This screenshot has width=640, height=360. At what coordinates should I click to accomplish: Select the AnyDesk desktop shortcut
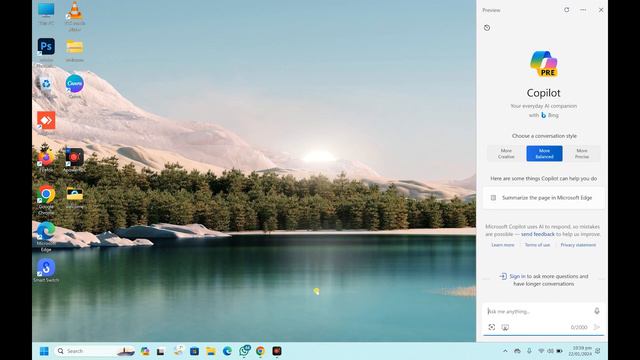[x=46, y=123]
